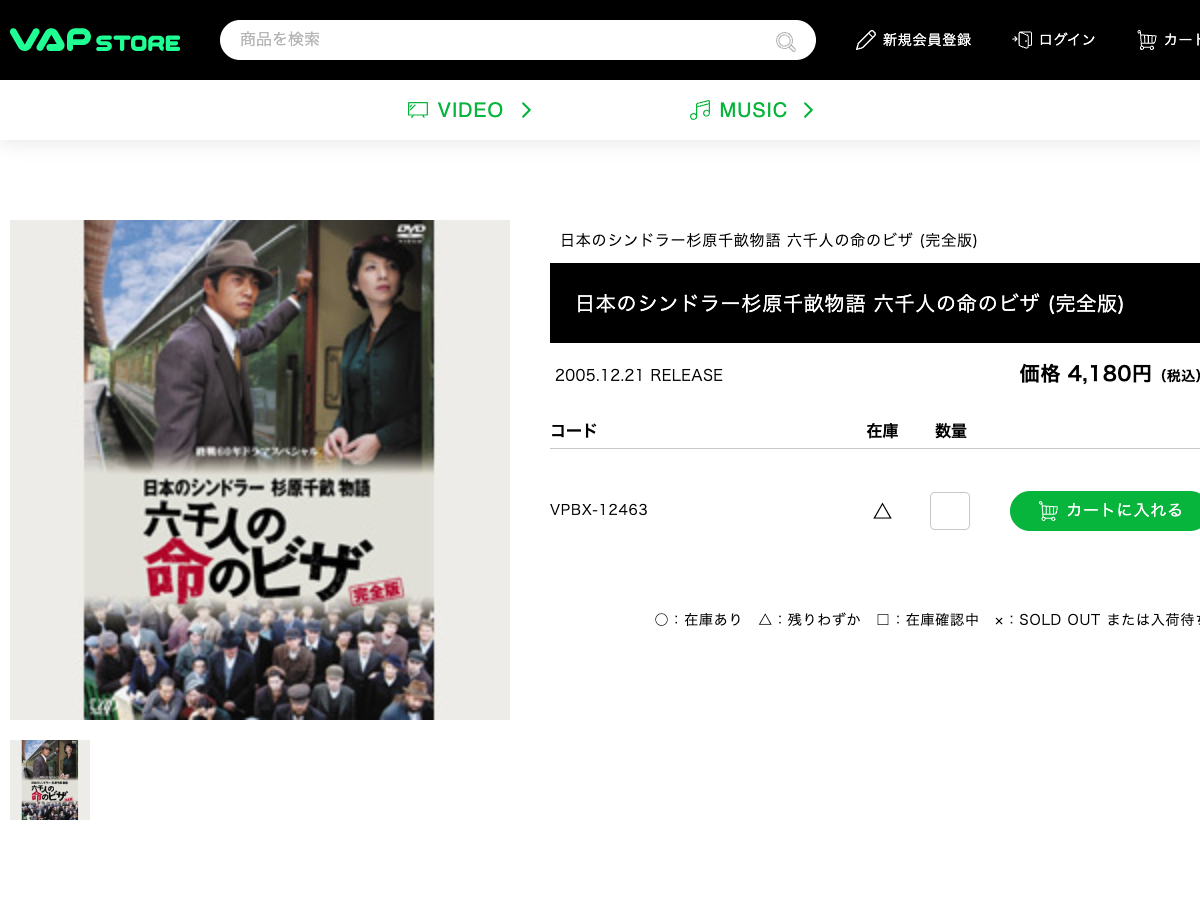Click the 在庫 column header
1200x900 pixels.
[x=882, y=431]
